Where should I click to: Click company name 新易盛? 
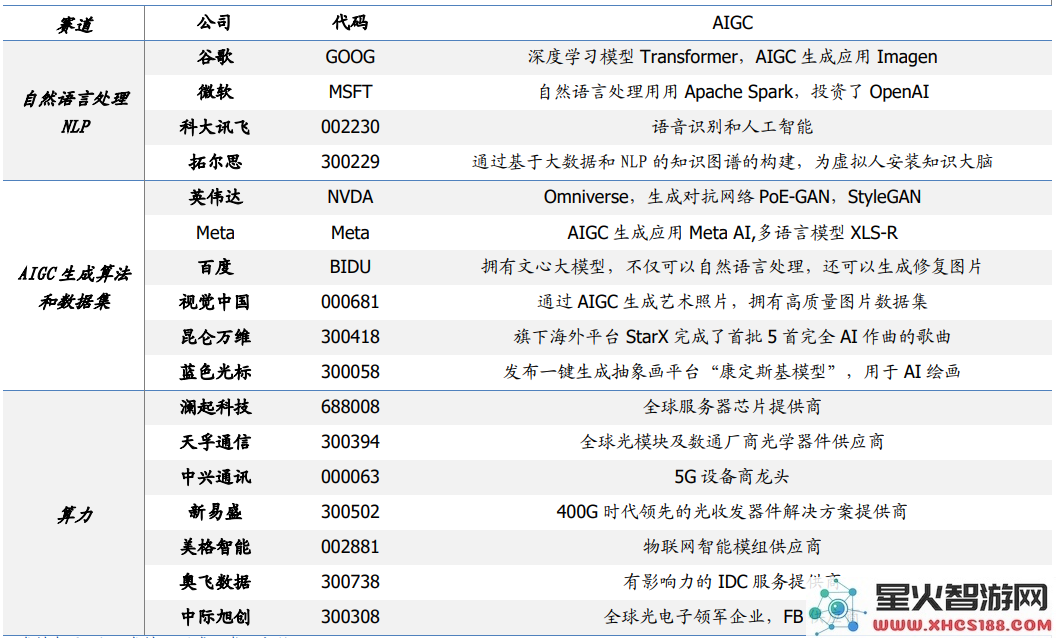point(215,512)
